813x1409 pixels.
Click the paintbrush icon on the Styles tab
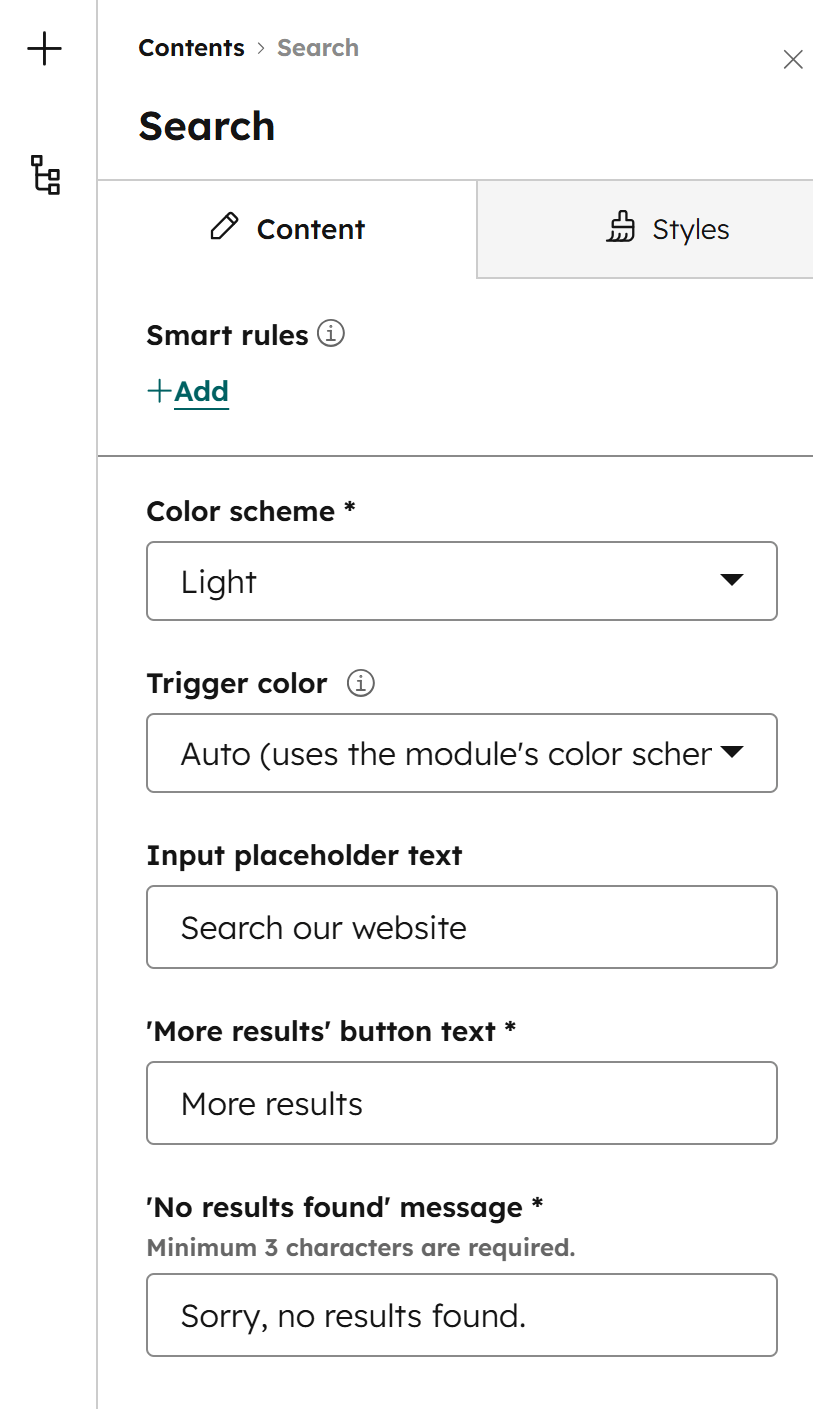tap(622, 228)
